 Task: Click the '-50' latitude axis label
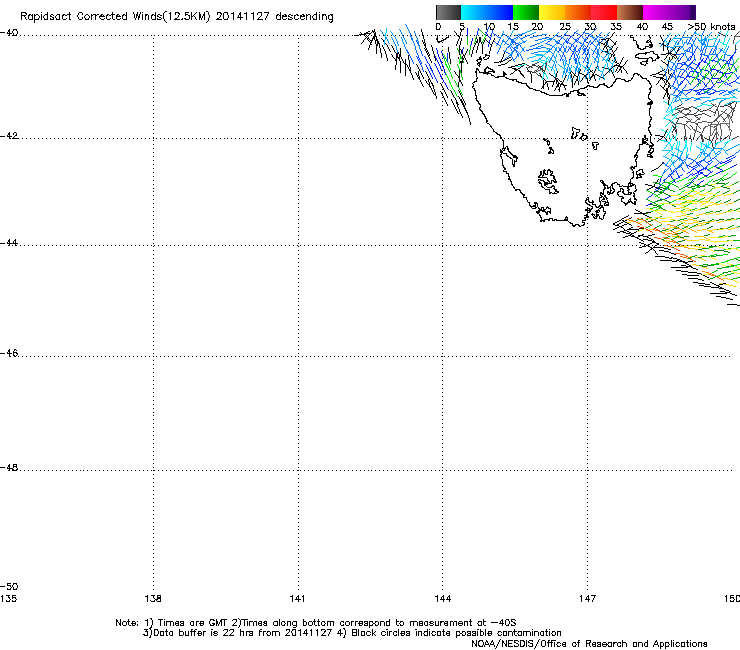point(9,586)
